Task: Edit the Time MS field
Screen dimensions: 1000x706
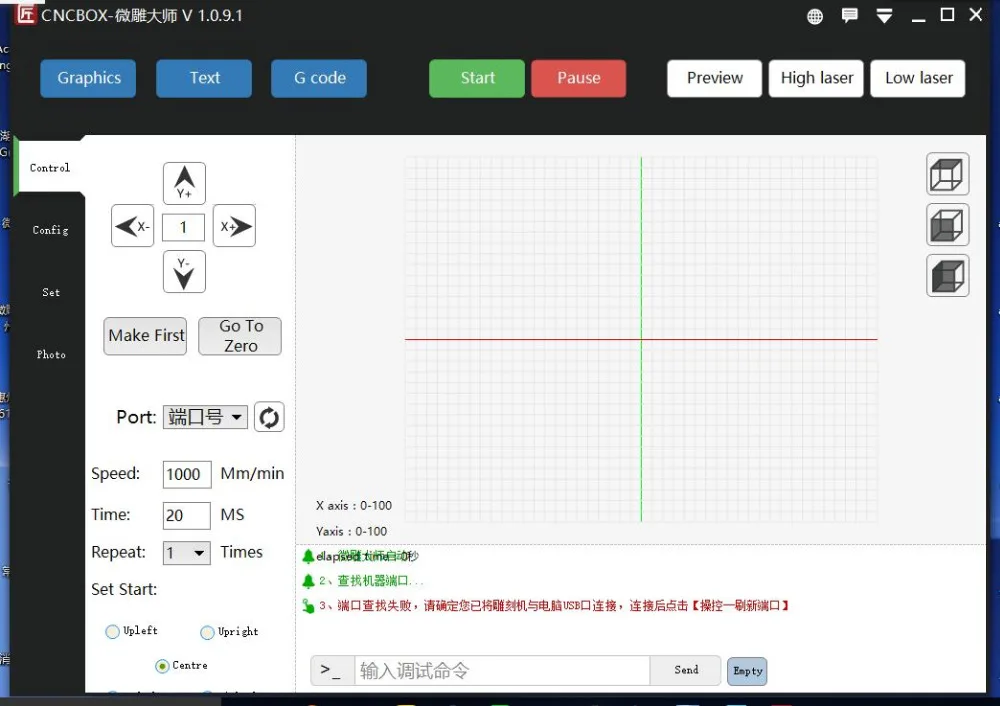Action: coord(186,515)
